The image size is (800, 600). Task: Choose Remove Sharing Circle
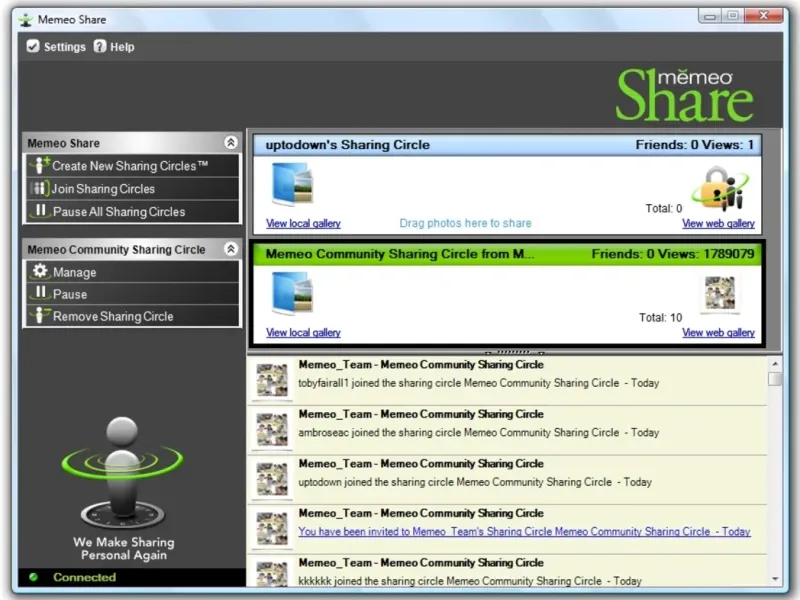pyautogui.click(x=133, y=316)
